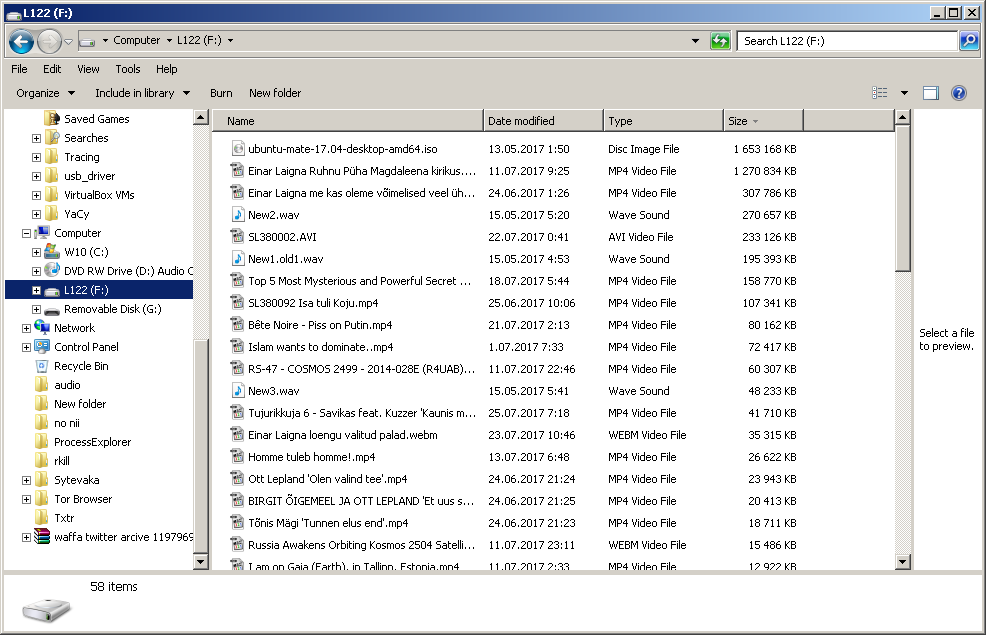This screenshot has width=986, height=635.
Task: Click the green Refresh button in address bar
Action: pyautogui.click(x=720, y=41)
